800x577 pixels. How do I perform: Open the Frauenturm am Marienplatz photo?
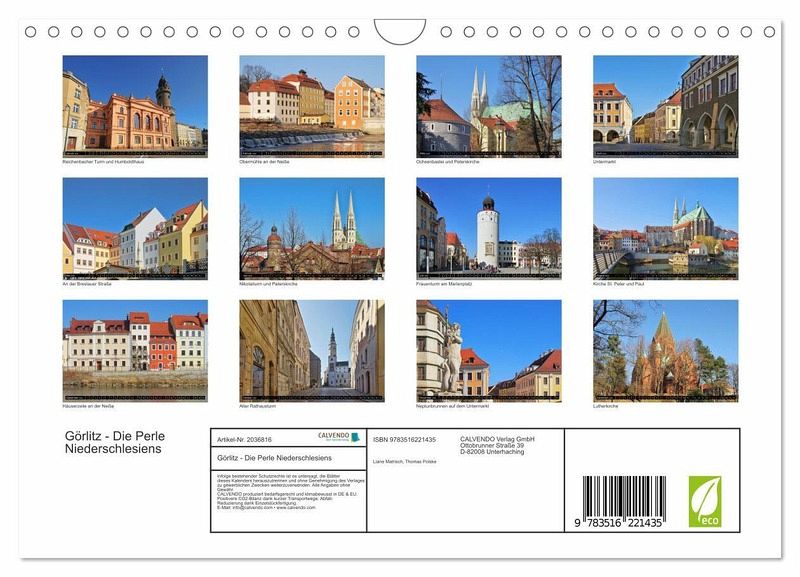pyautogui.click(x=489, y=229)
